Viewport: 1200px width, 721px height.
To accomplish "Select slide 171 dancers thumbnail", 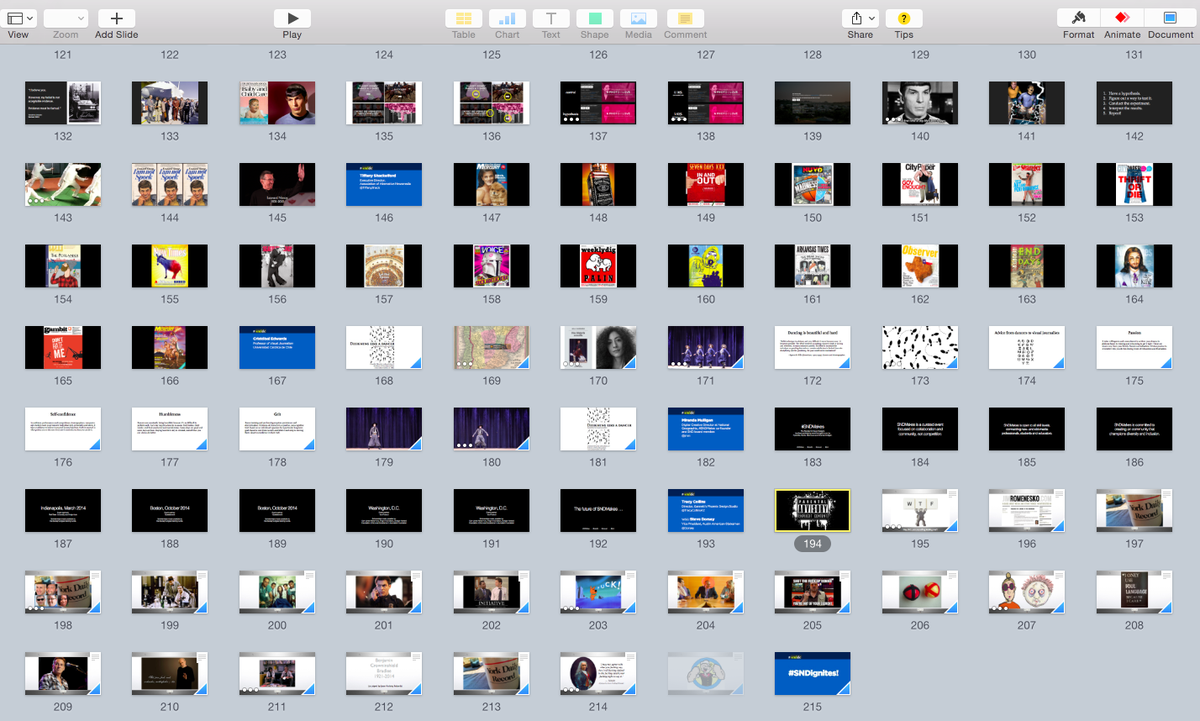I will click(706, 347).
